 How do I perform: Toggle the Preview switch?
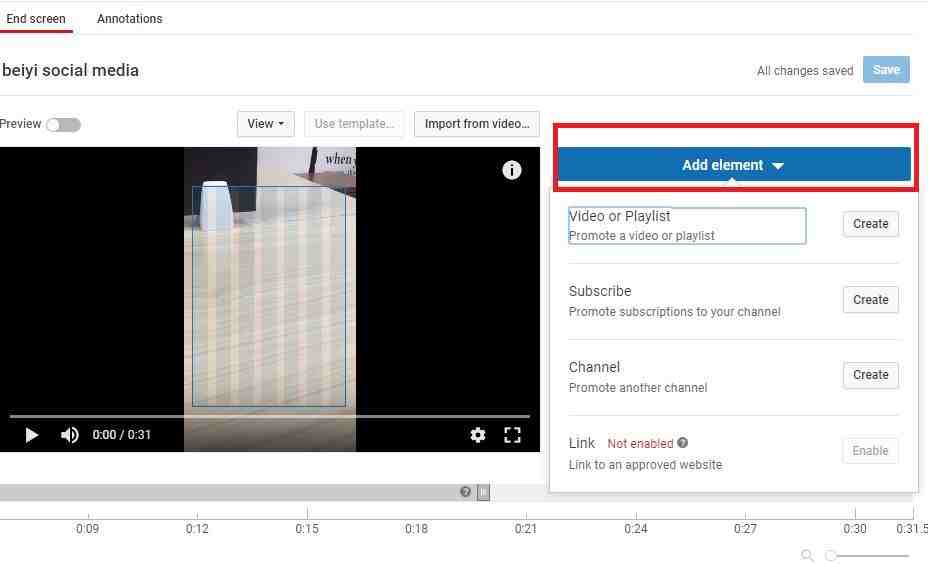coord(63,125)
